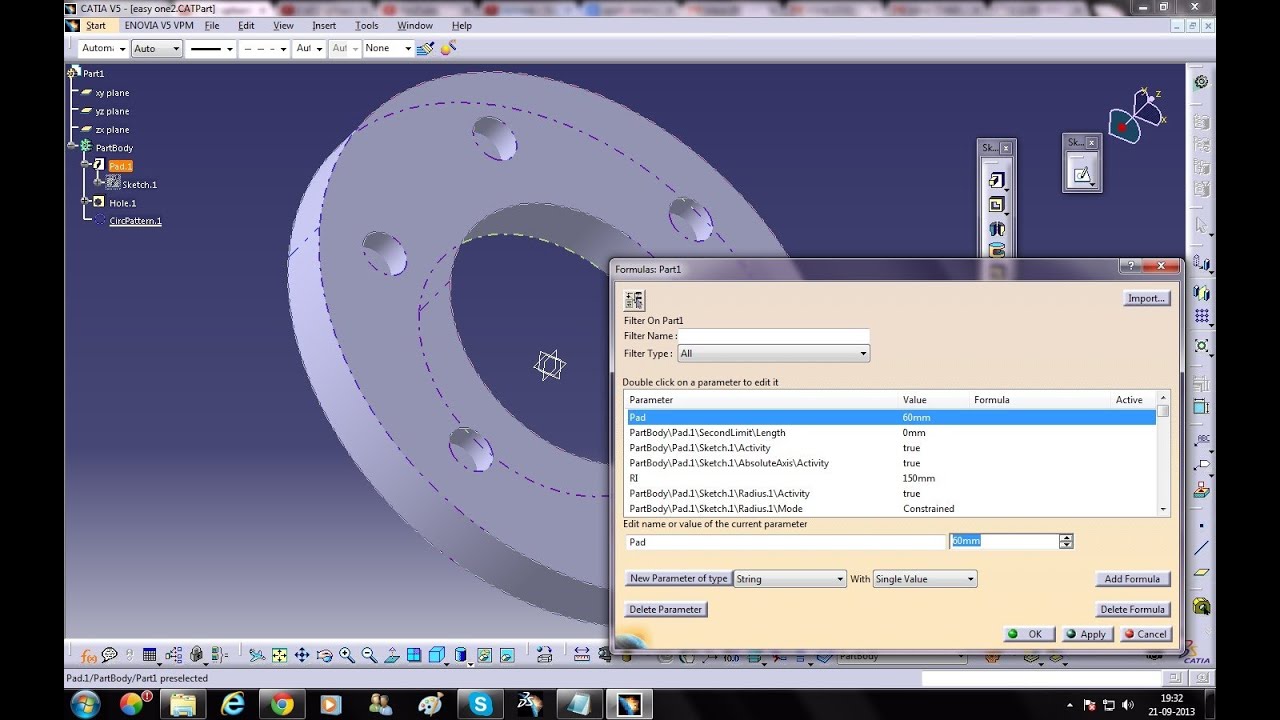Image resolution: width=1280 pixels, height=720 pixels.
Task: Click the Add Formula button
Action: (1132, 579)
